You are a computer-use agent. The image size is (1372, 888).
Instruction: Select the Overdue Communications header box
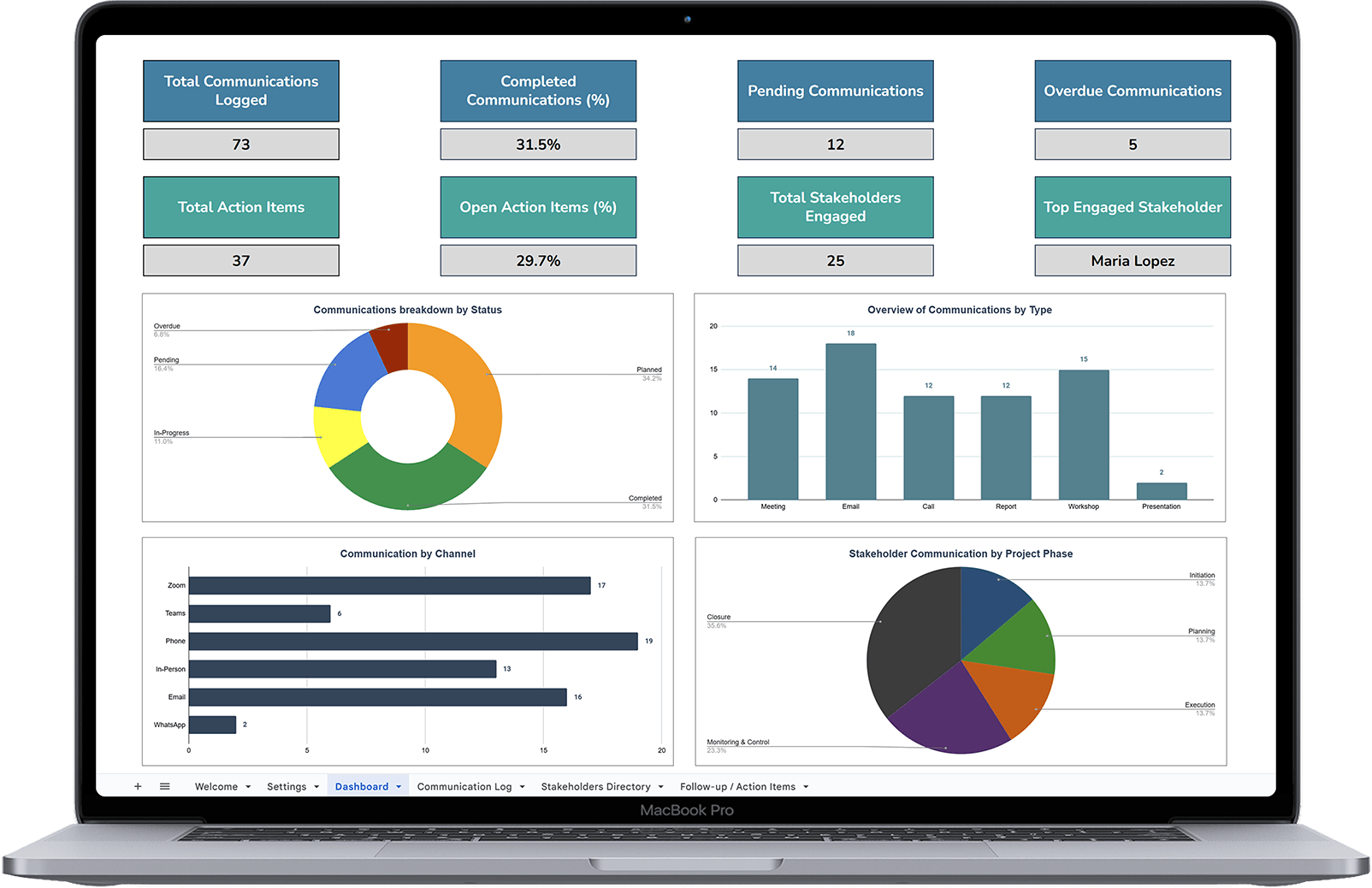[x=1132, y=91]
